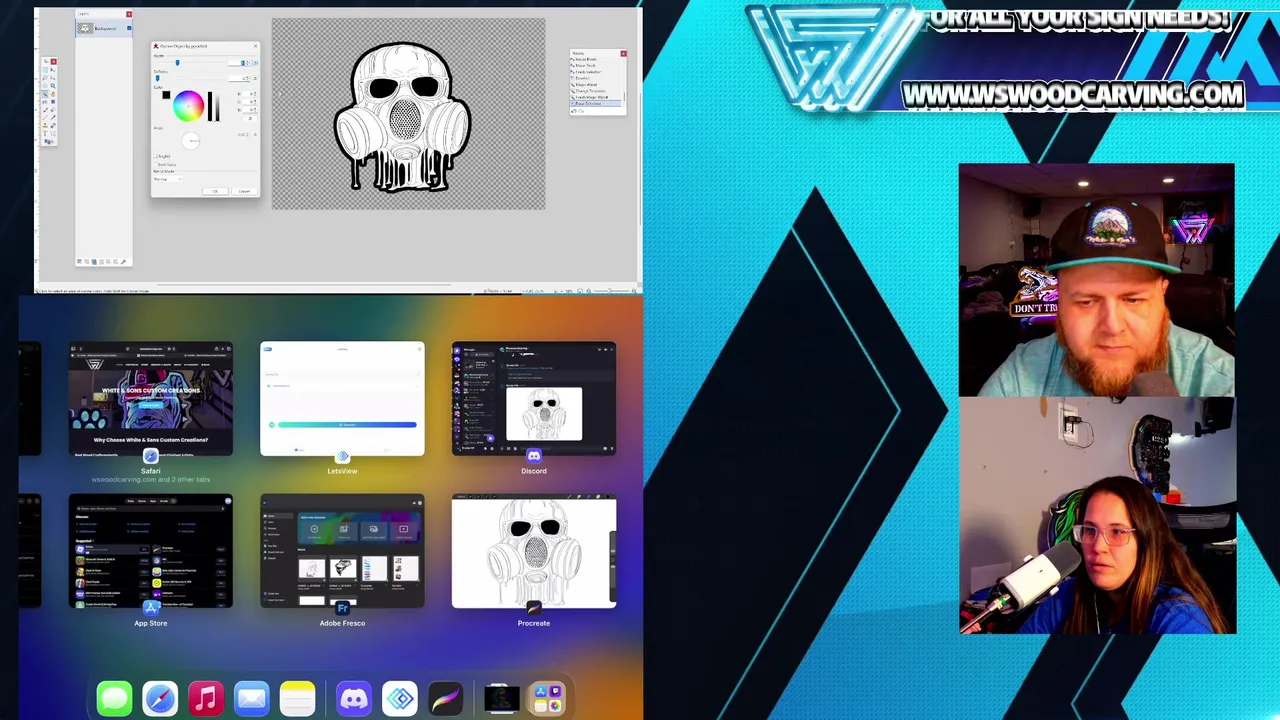
Task: Click the Width numeric input field
Action: 238,62
